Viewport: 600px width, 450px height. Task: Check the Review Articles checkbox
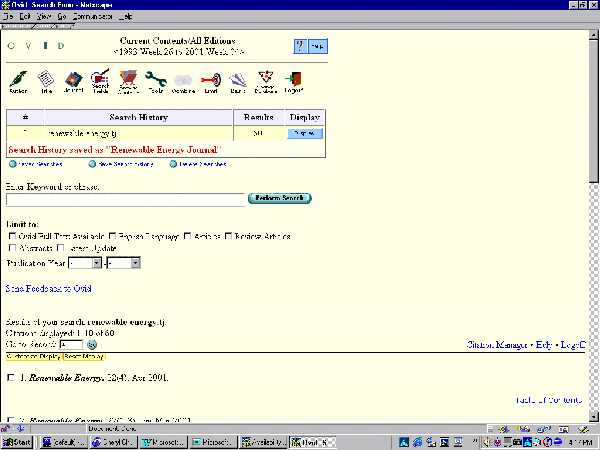point(228,236)
